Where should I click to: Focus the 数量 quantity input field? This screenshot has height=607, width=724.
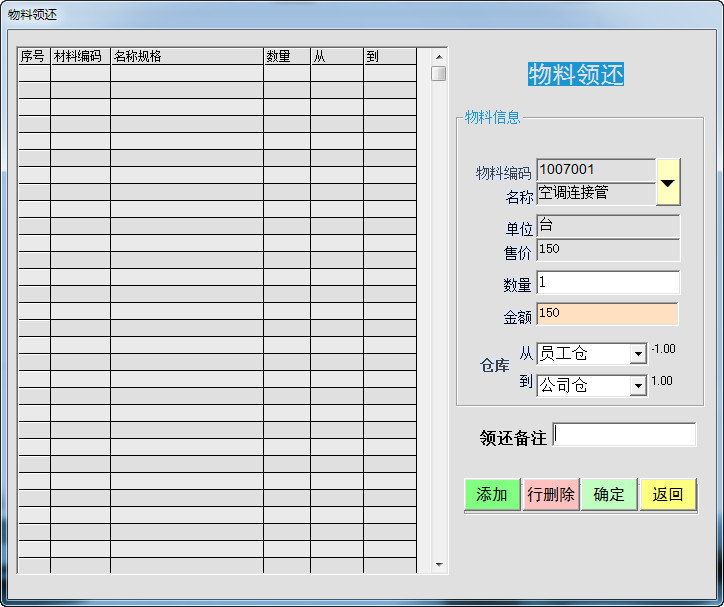pyautogui.click(x=608, y=282)
